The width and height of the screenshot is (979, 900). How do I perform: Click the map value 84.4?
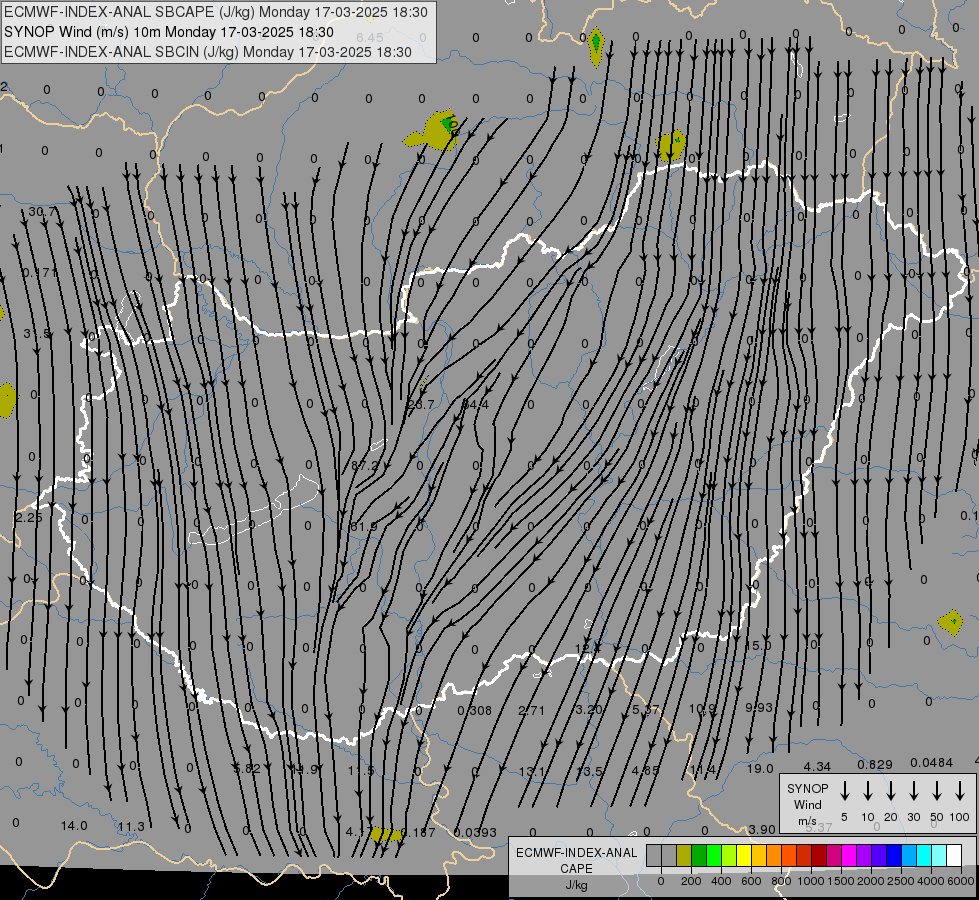pyautogui.click(x=476, y=405)
